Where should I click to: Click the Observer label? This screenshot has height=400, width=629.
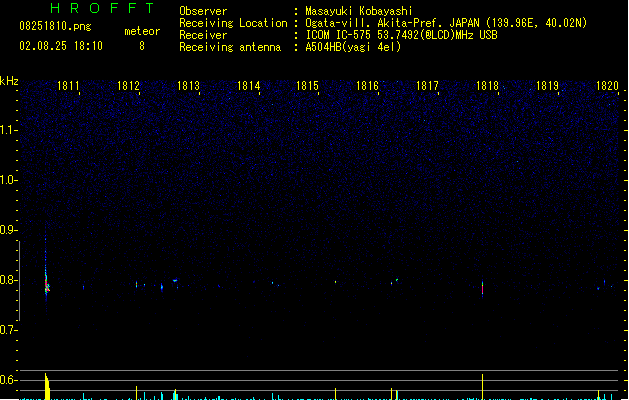(203, 11)
